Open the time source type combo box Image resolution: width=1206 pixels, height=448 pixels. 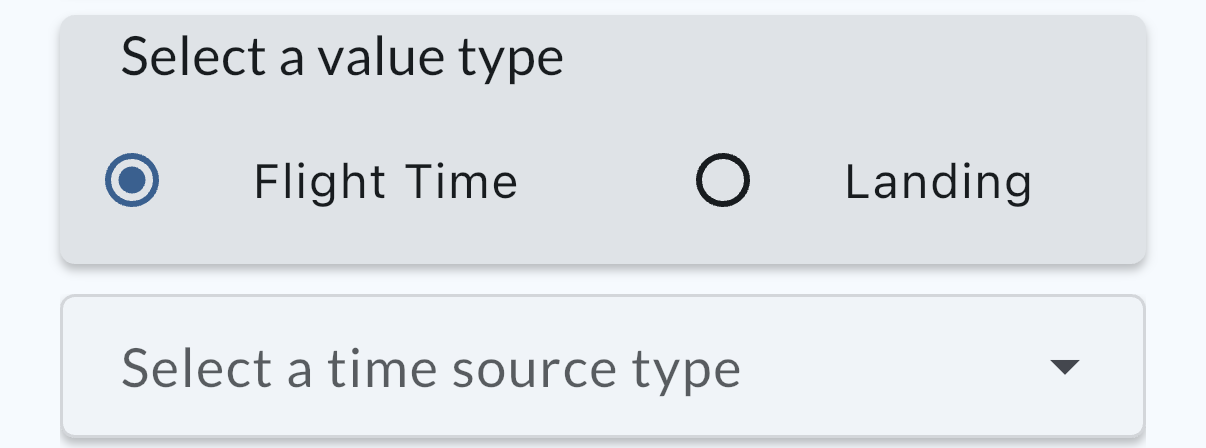602,367
